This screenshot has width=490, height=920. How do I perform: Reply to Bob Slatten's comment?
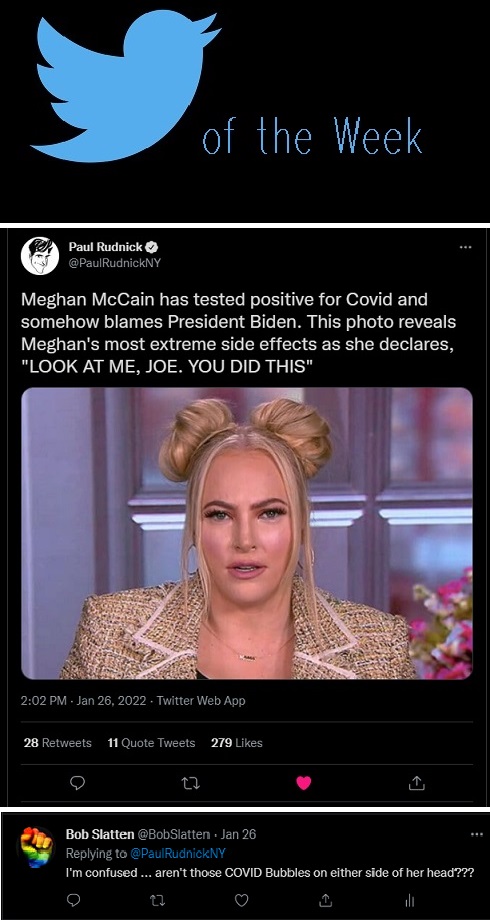[73, 900]
